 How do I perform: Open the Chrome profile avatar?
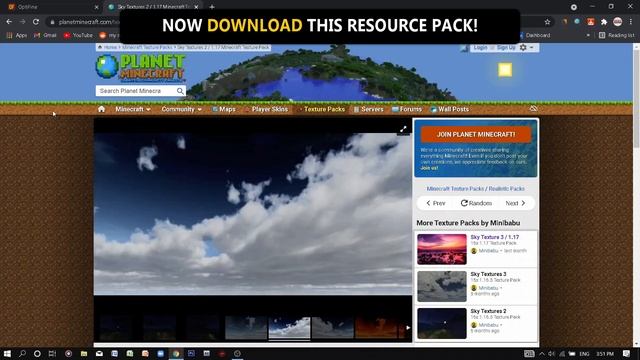click(618, 22)
